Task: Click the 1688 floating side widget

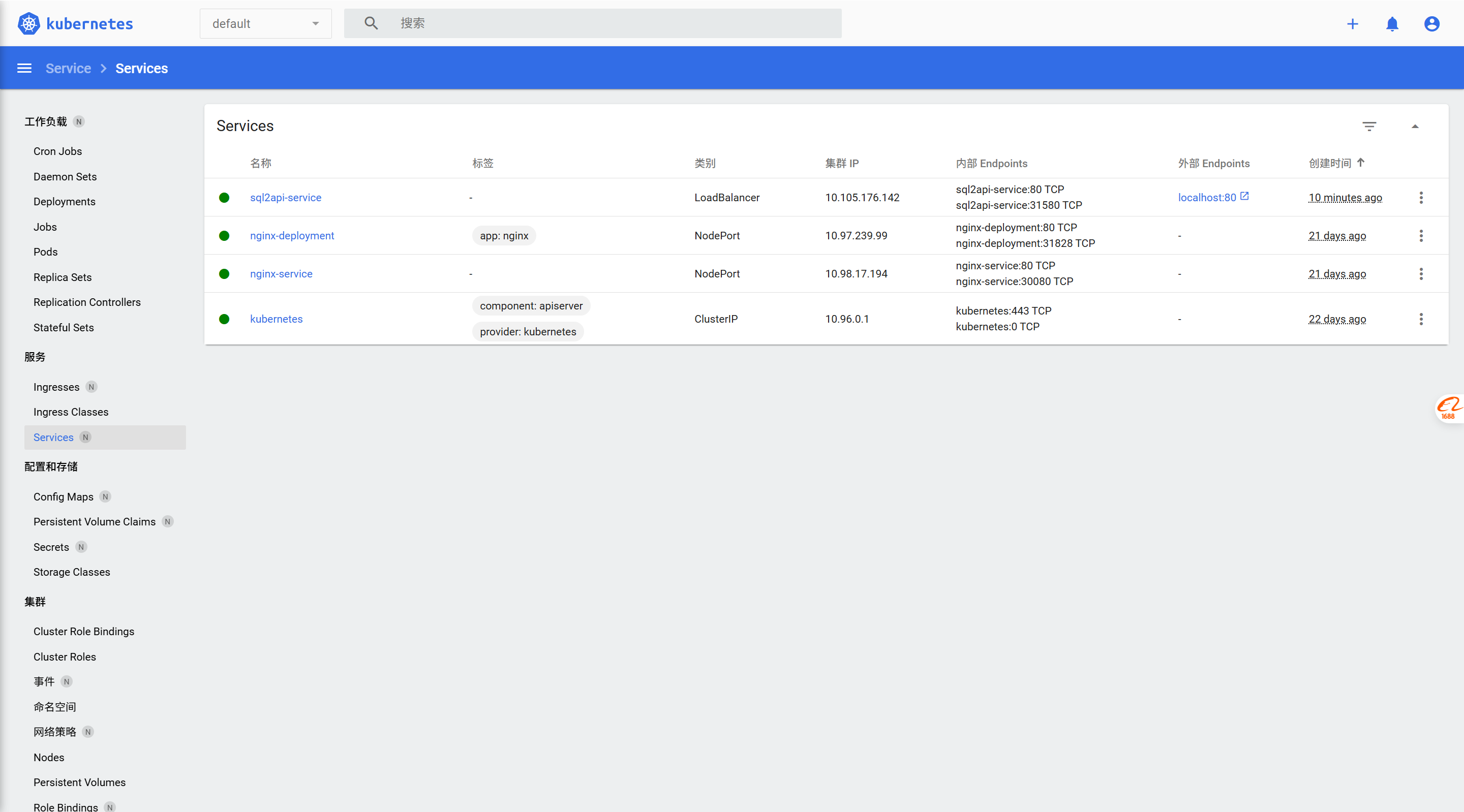Action: pos(1448,408)
